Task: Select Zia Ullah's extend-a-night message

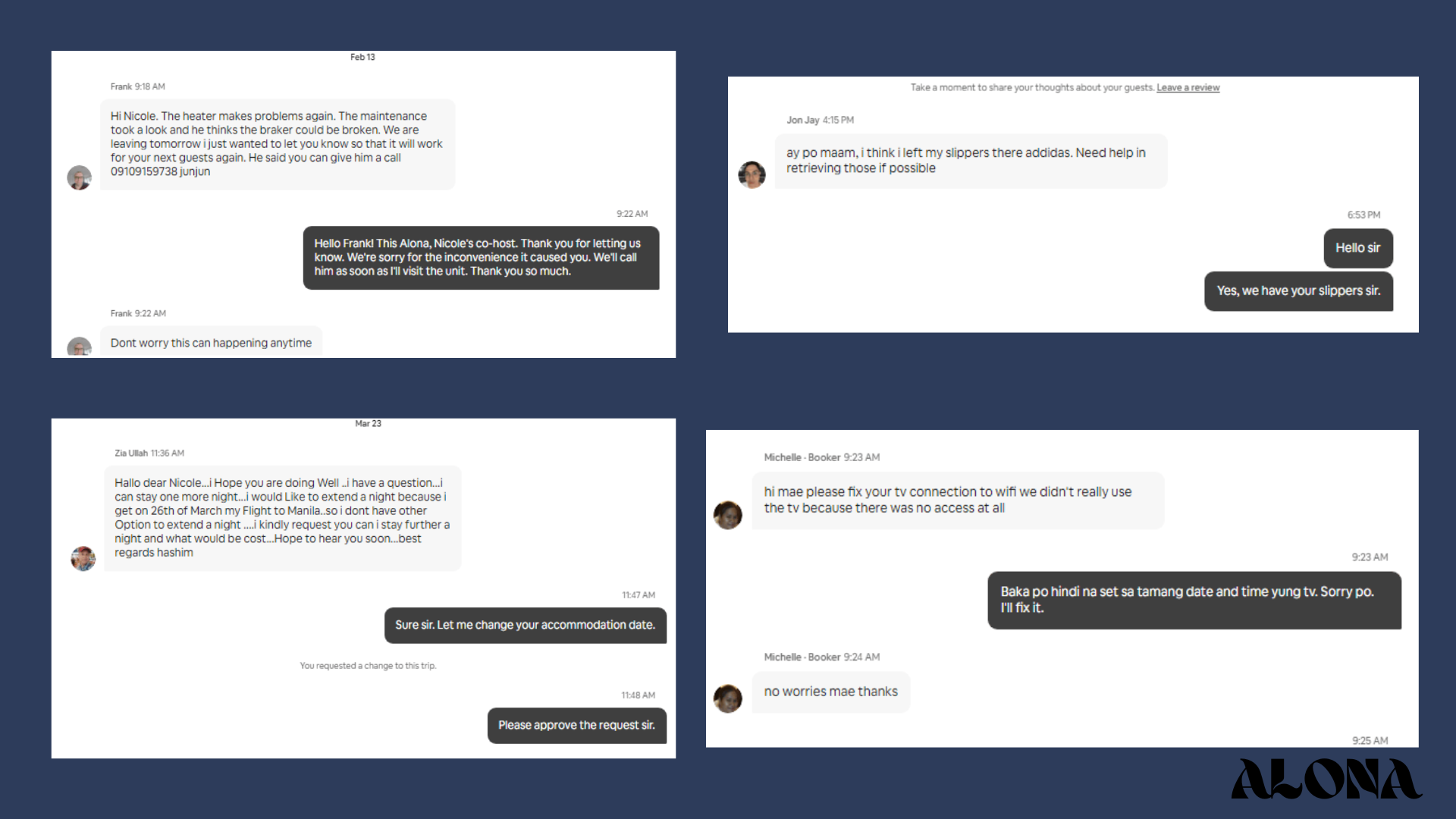Action: [x=282, y=518]
